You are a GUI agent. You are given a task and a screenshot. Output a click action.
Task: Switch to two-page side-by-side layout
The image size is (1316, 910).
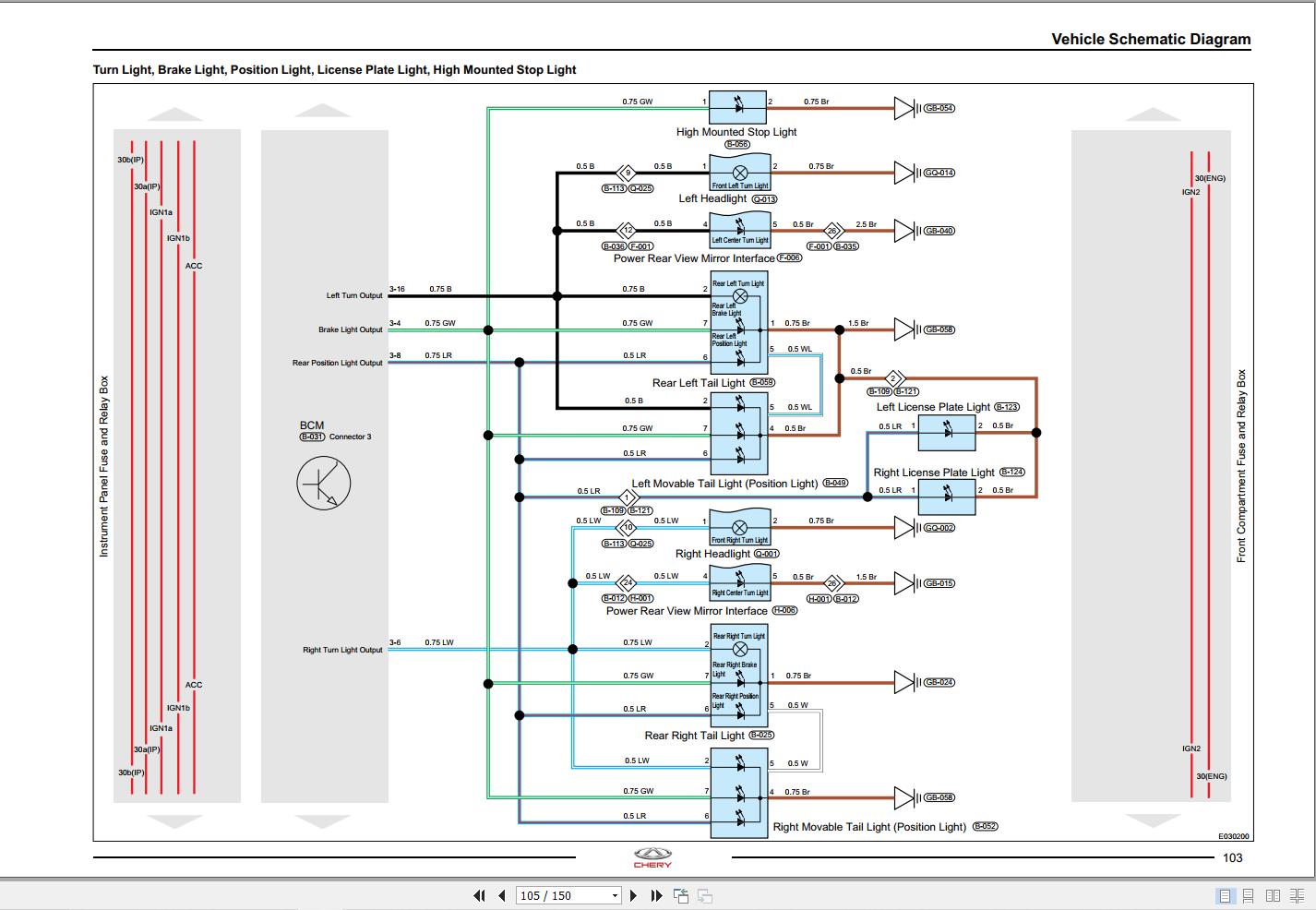tap(1272, 894)
